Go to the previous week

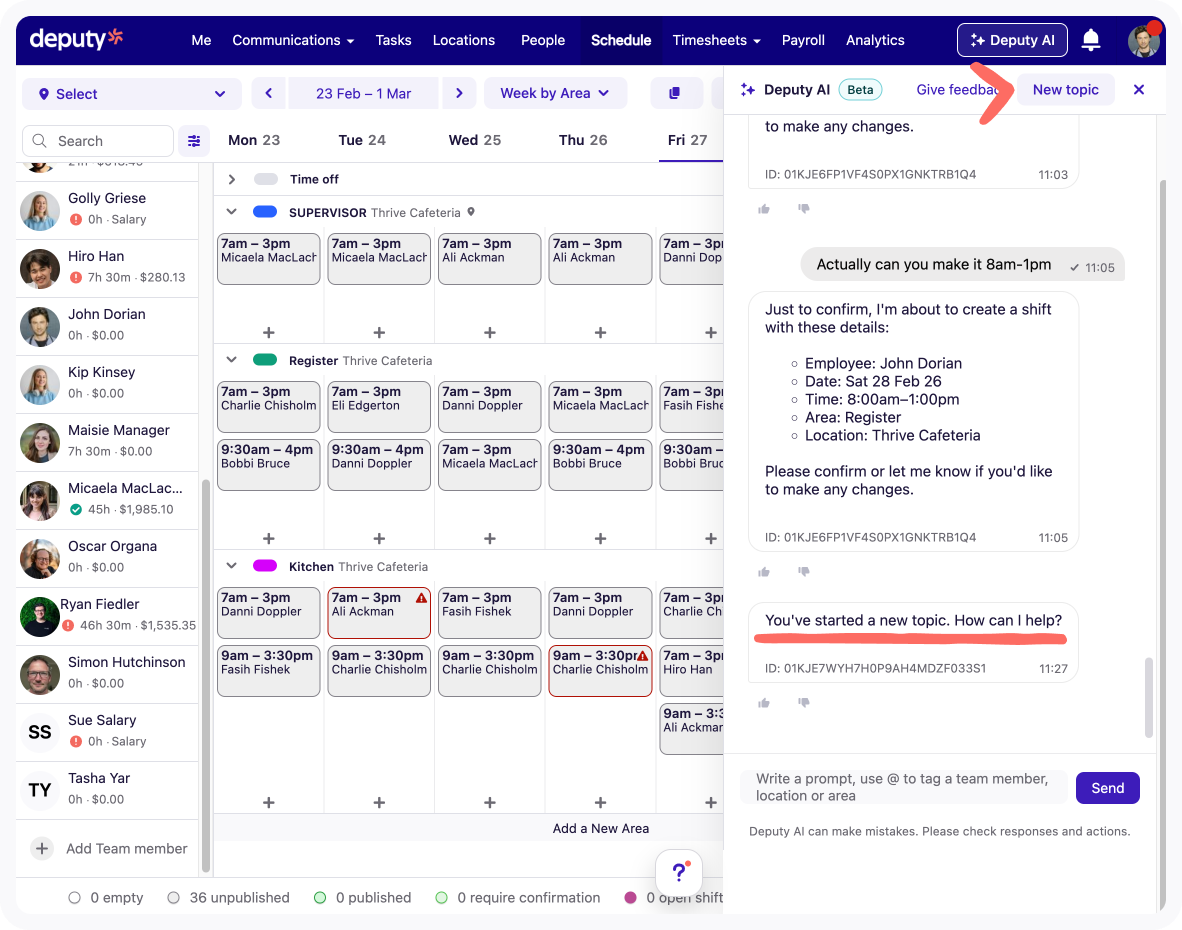[269, 93]
